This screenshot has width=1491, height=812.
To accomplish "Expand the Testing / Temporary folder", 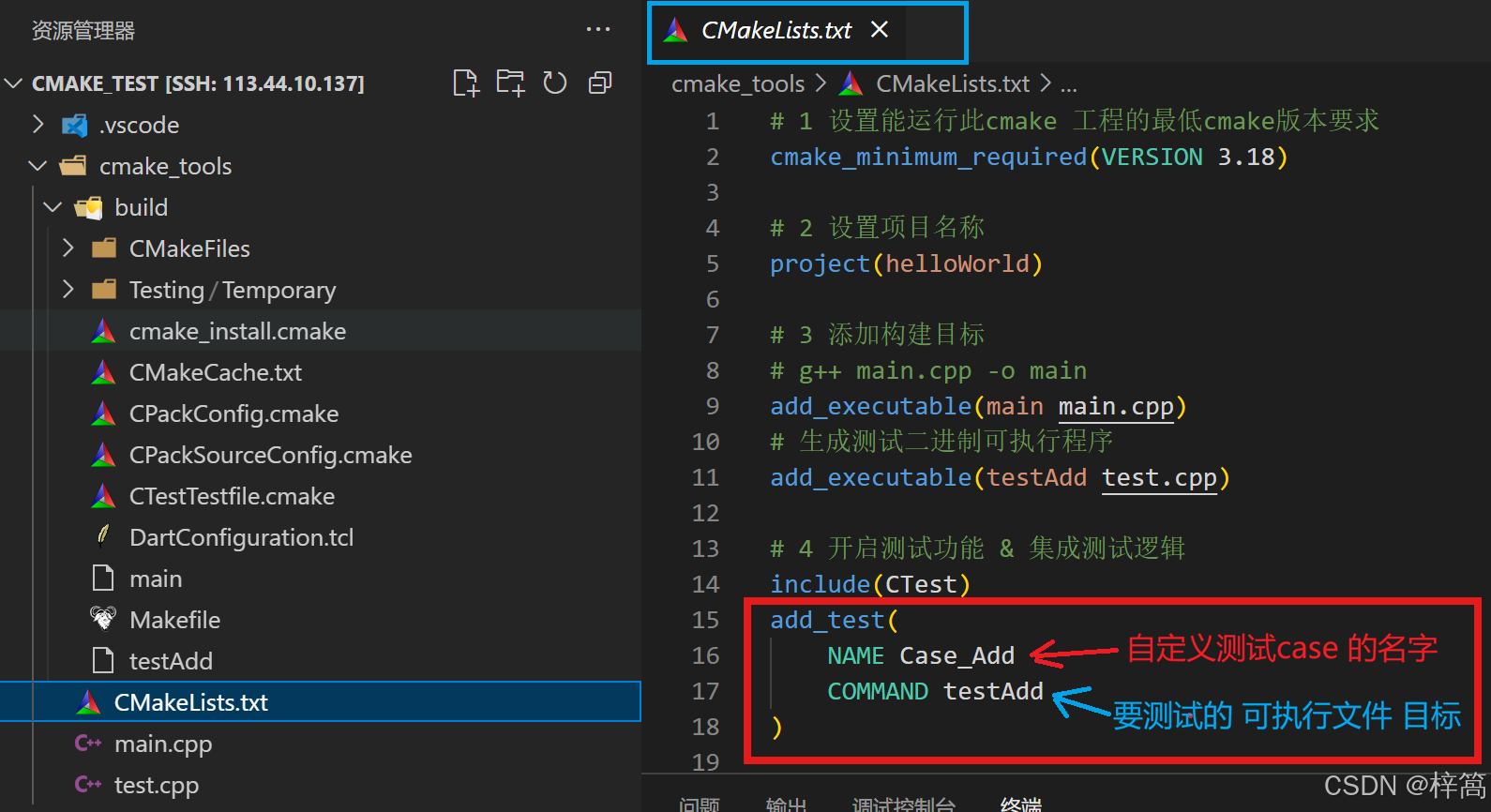I will click(68, 290).
